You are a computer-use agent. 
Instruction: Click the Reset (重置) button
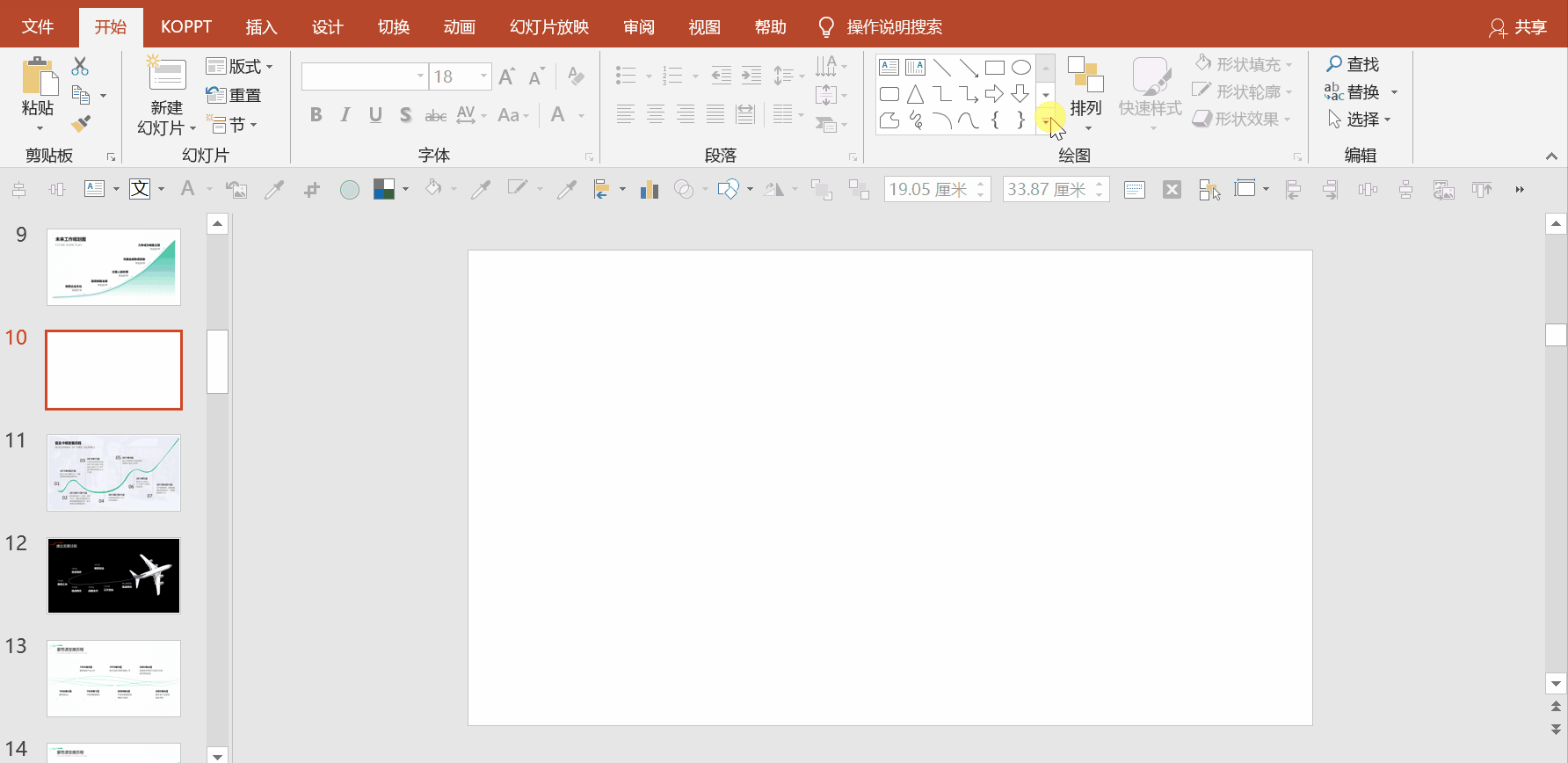pyautogui.click(x=234, y=95)
